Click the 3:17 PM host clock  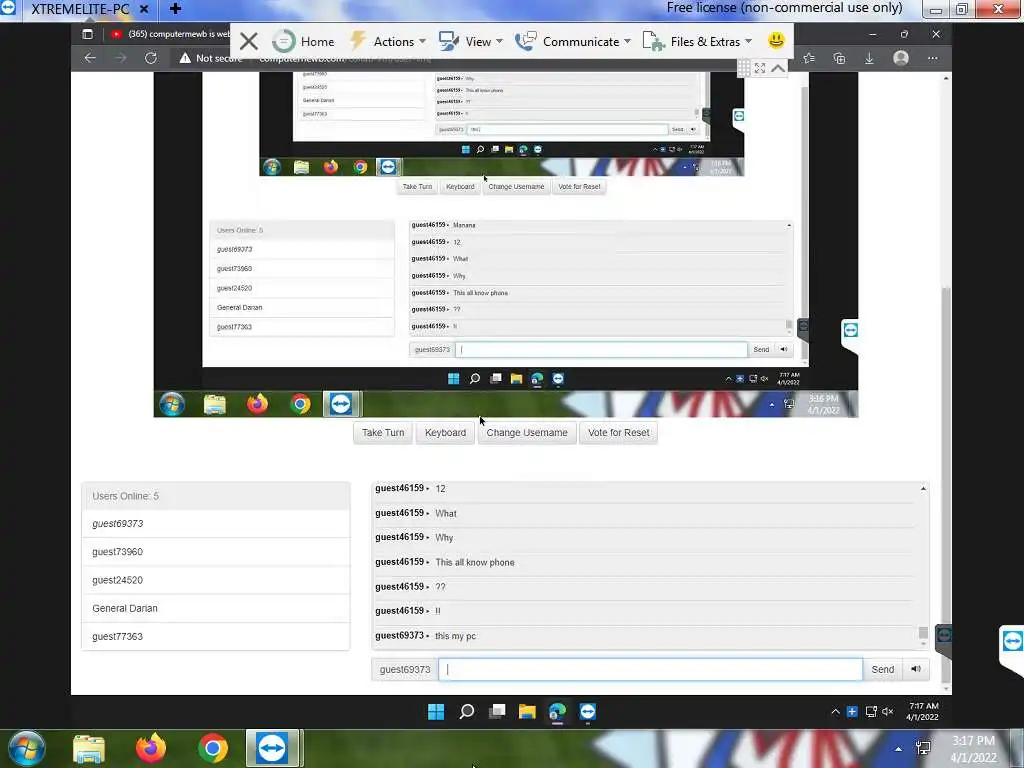pyautogui.click(x=973, y=749)
